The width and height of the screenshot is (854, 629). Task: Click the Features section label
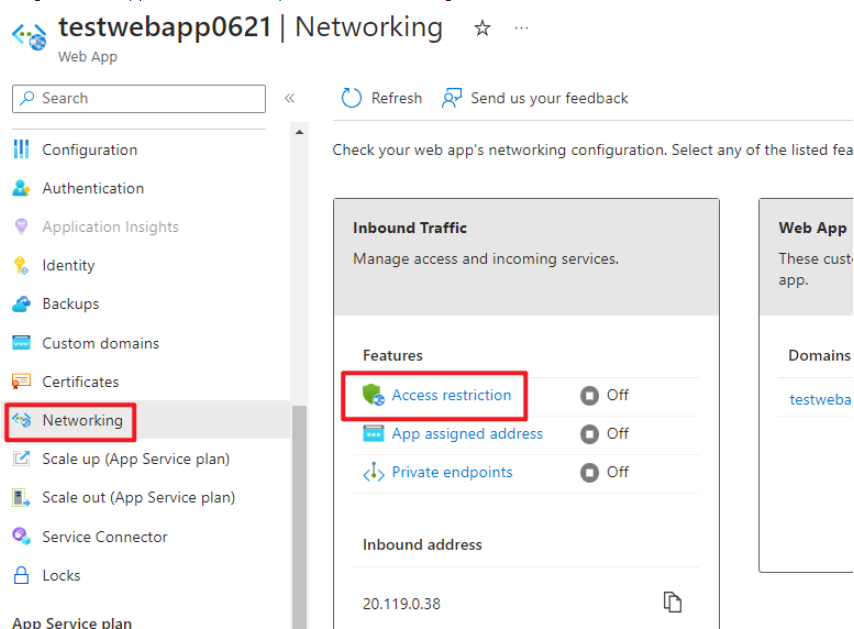tap(393, 356)
